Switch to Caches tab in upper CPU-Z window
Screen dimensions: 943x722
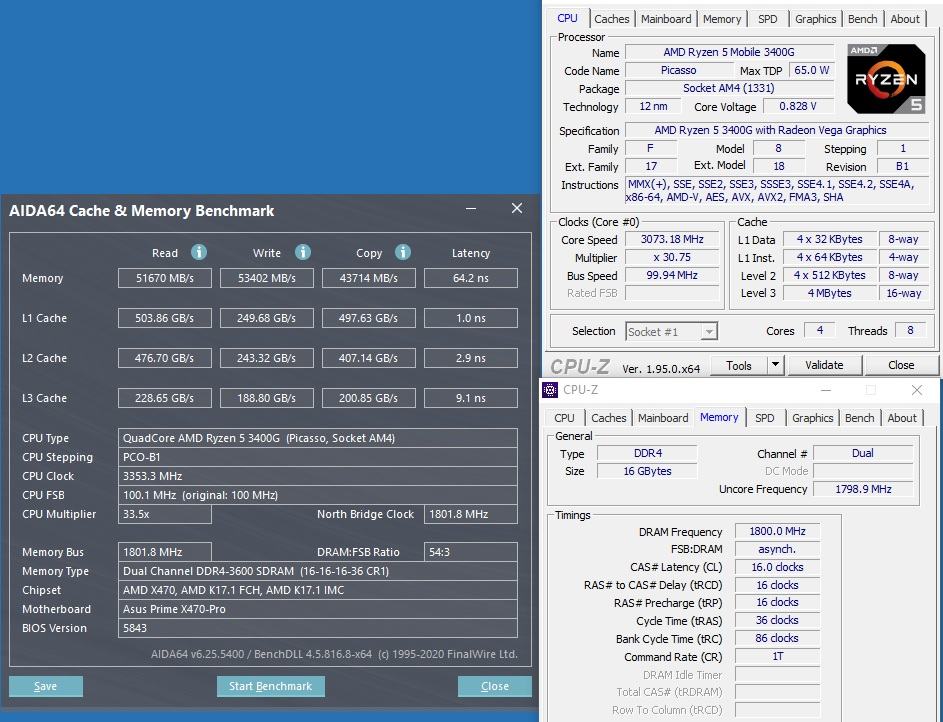pos(612,19)
